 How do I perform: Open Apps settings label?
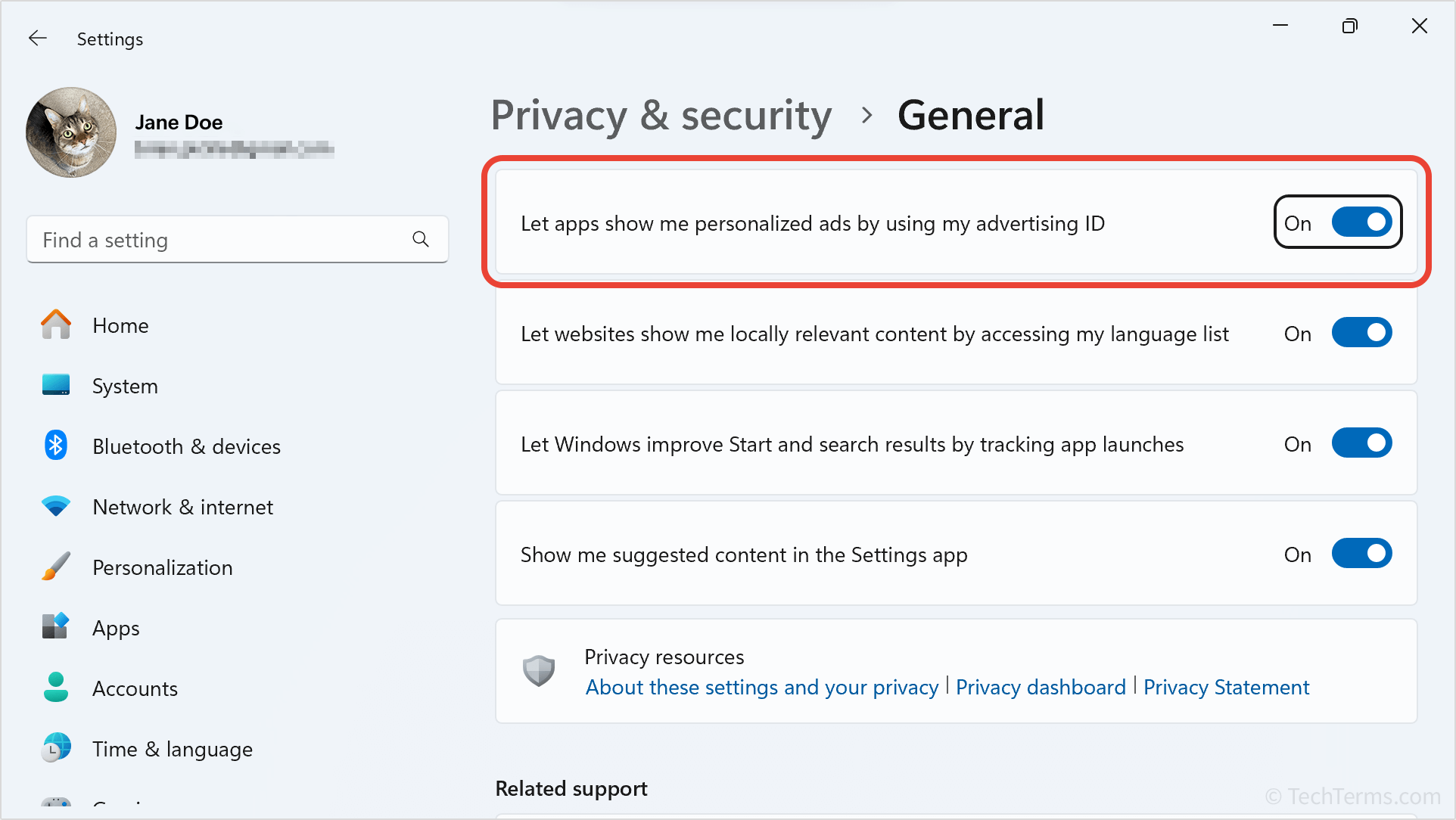(x=116, y=629)
